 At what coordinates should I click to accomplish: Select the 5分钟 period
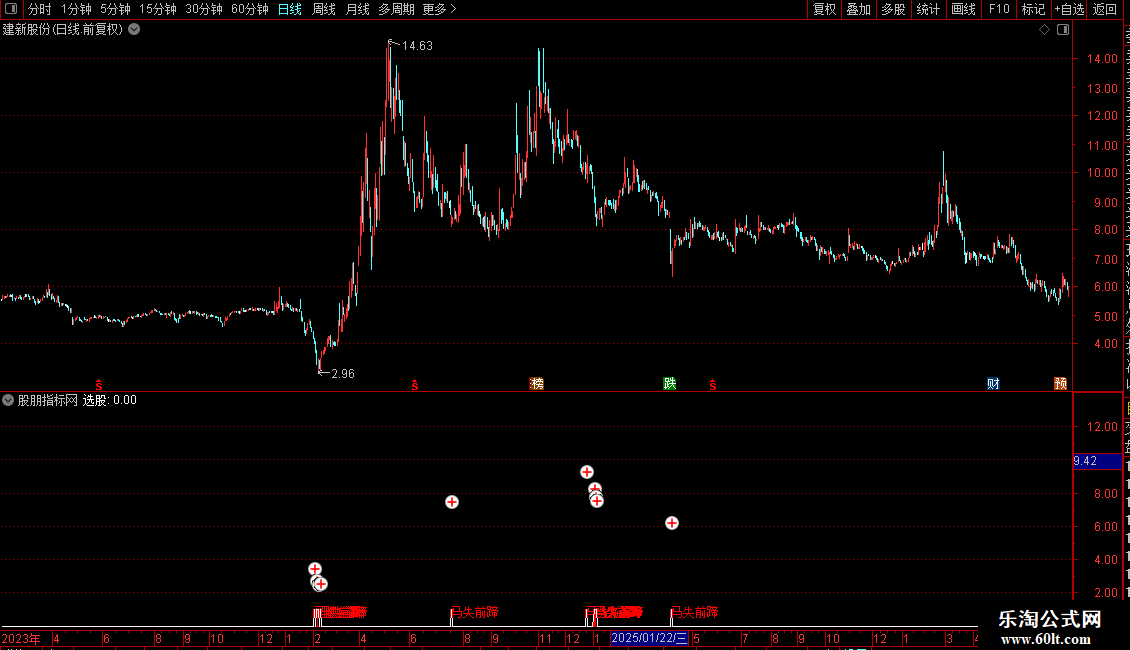(115, 9)
